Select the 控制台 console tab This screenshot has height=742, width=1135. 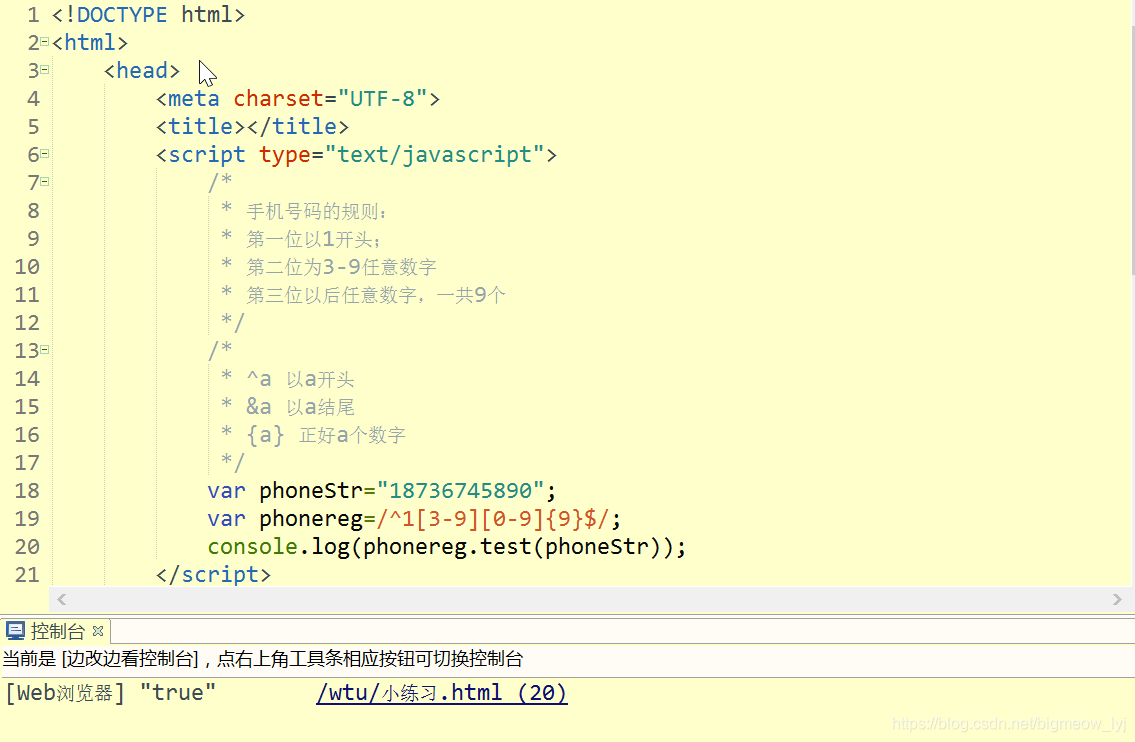click(57, 631)
